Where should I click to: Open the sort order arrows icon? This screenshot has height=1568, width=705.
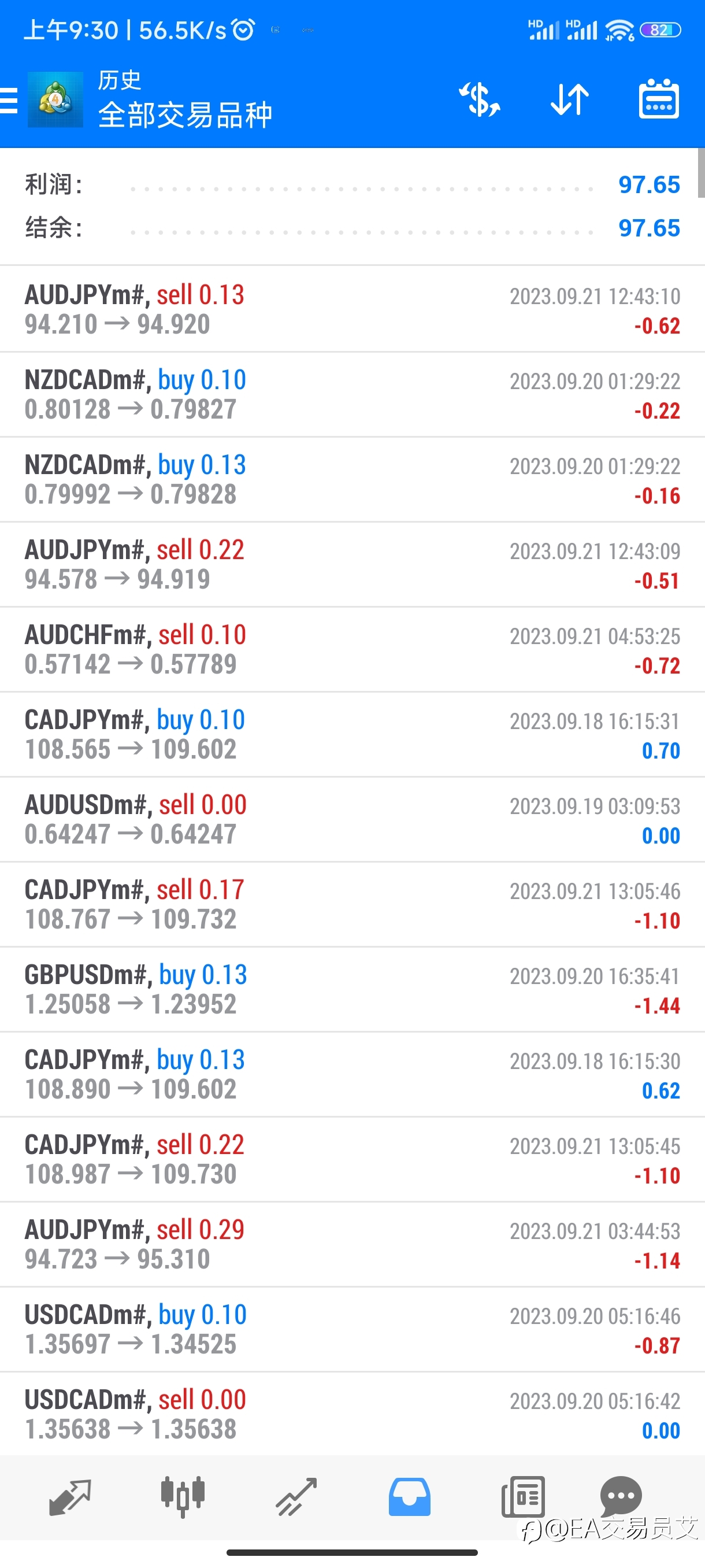tap(569, 99)
